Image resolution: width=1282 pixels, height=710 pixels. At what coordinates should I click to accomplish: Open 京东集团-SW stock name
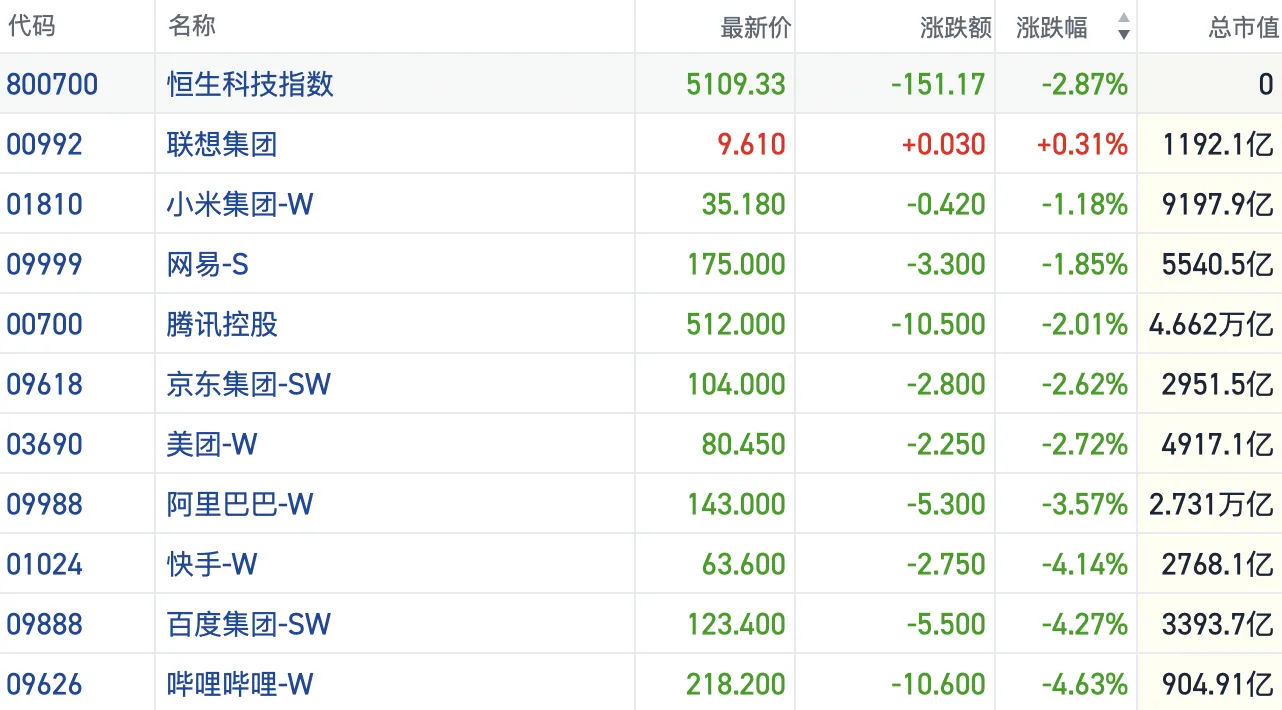[249, 384]
